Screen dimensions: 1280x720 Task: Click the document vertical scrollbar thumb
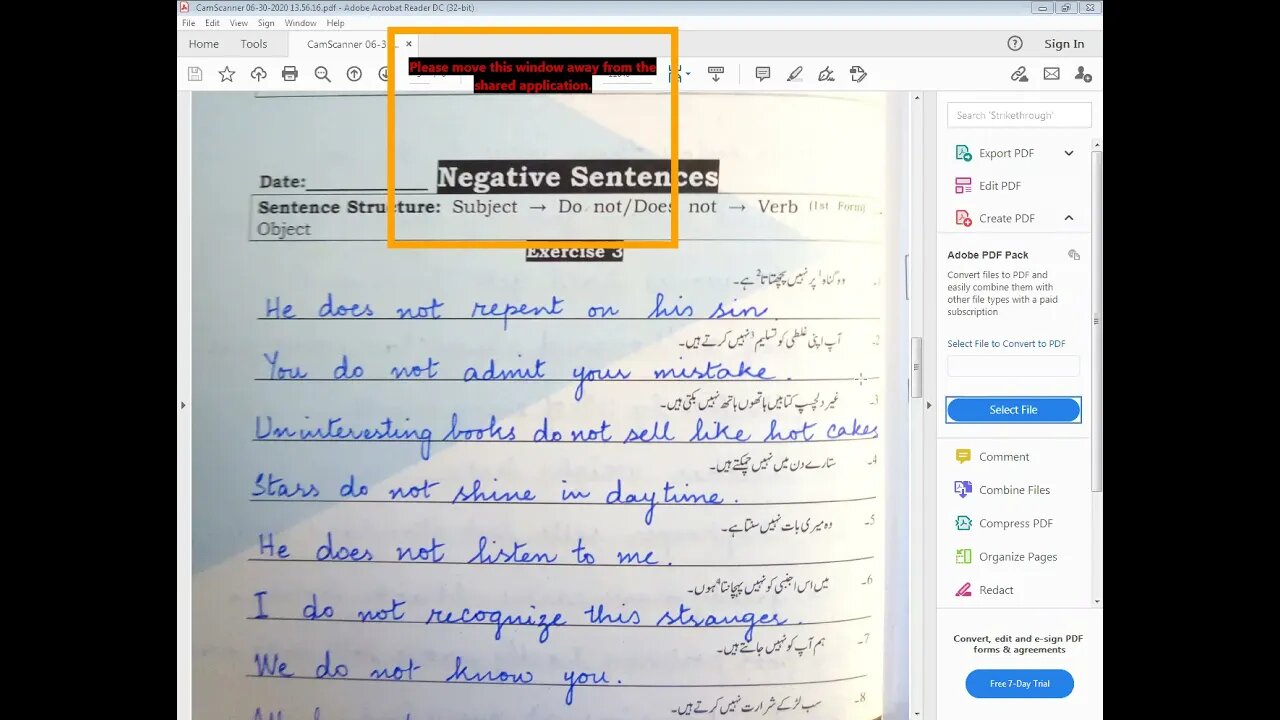(916, 369)
